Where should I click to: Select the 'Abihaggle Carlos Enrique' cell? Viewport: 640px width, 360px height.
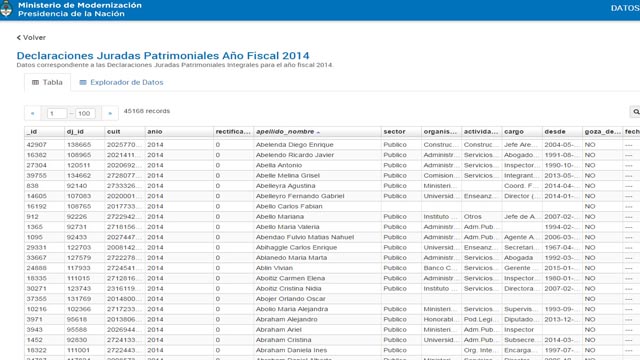[318, 248]
